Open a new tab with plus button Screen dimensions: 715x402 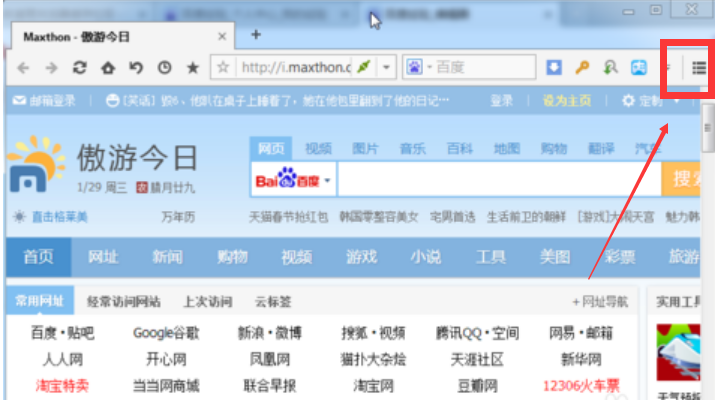256,35
